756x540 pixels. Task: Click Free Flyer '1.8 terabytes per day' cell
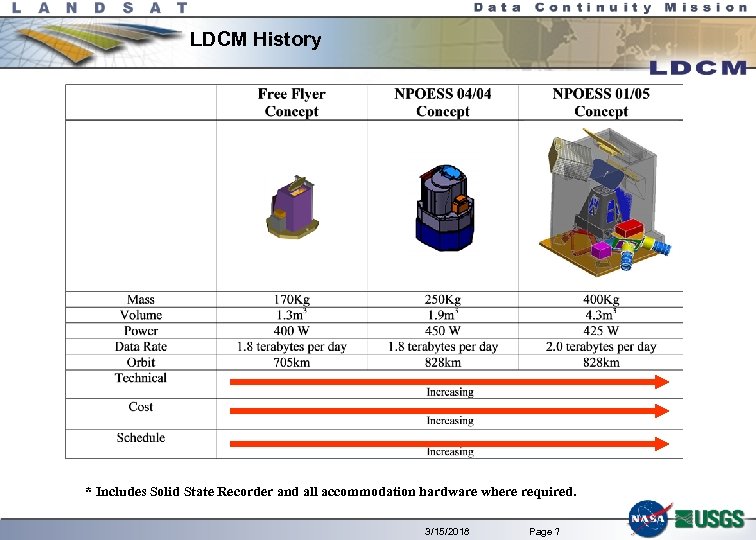(292, 347)
